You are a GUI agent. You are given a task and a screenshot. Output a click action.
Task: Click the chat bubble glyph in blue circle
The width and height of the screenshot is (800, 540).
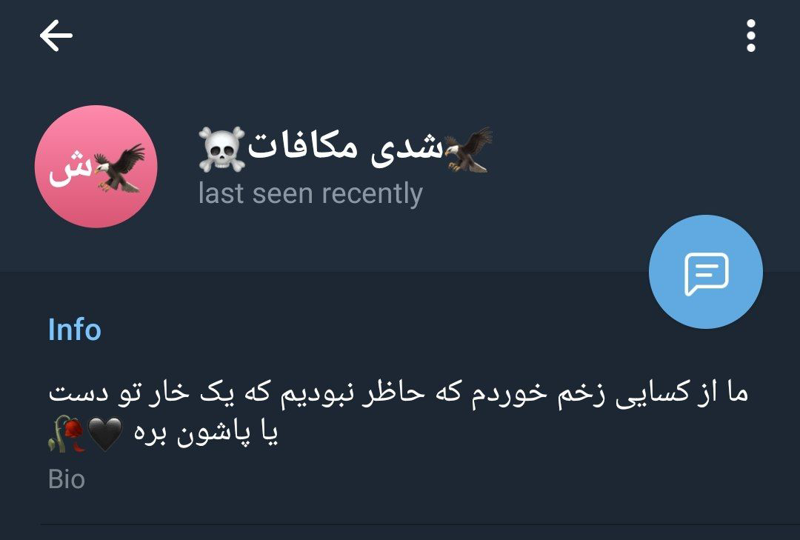point(706,274)
